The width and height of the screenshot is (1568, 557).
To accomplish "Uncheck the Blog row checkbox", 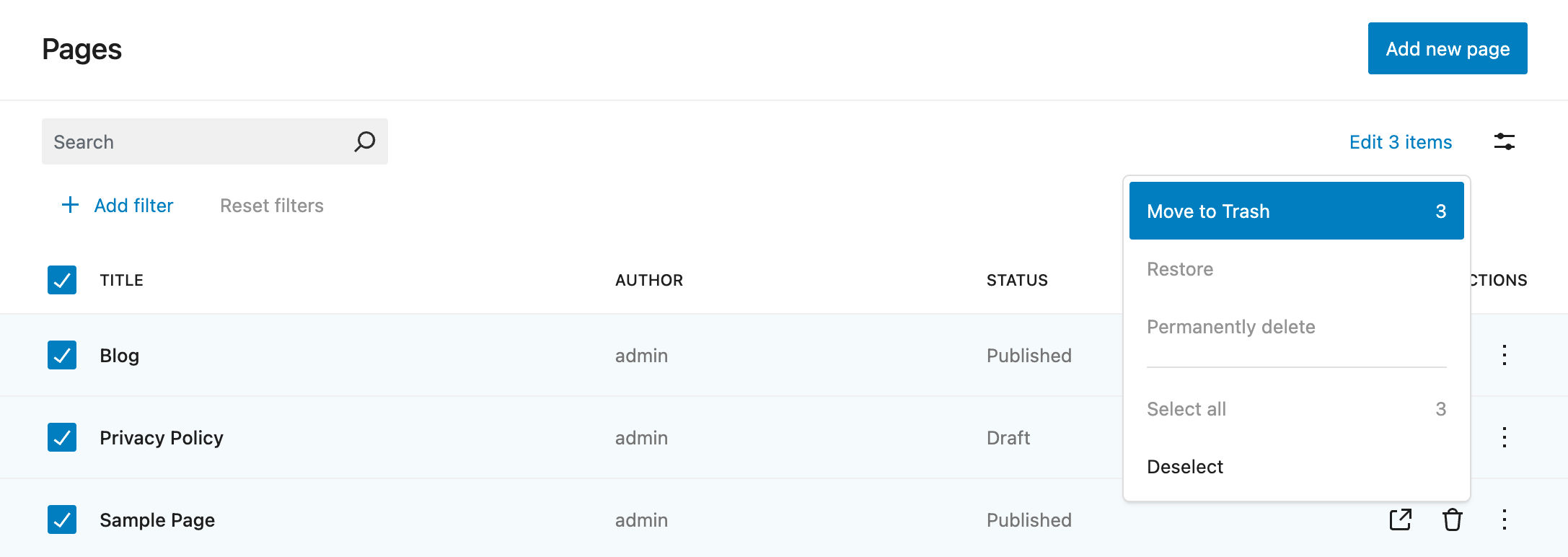I will tap(62, 355).
